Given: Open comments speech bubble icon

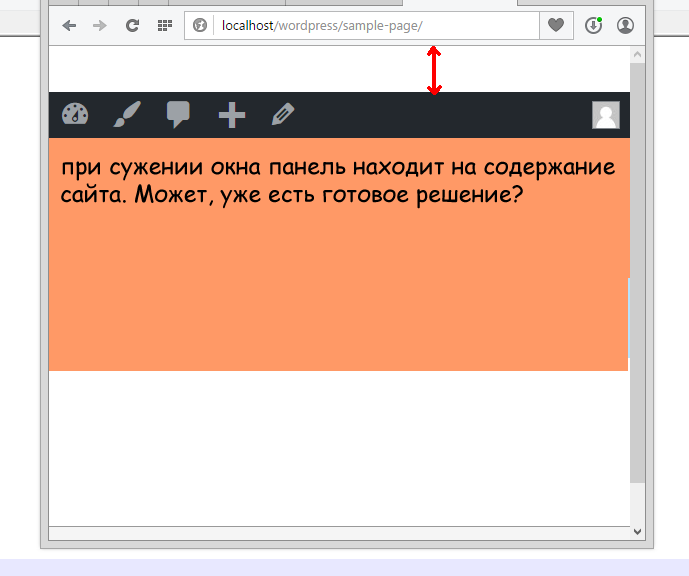Looking at the screenshot, I should coord(178,114).
